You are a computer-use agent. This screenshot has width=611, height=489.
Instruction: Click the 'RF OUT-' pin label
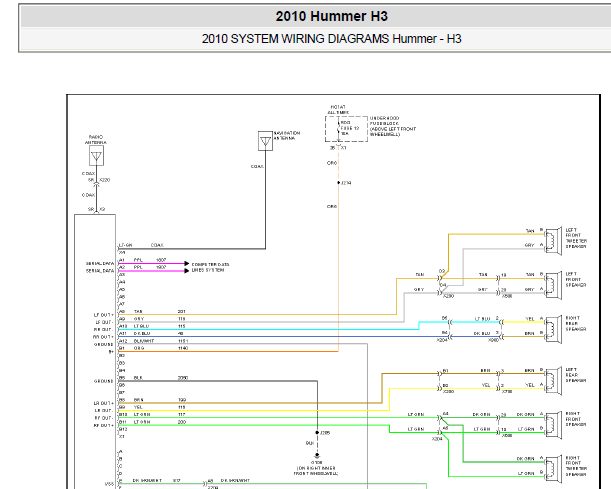click(x=104, y=418)
